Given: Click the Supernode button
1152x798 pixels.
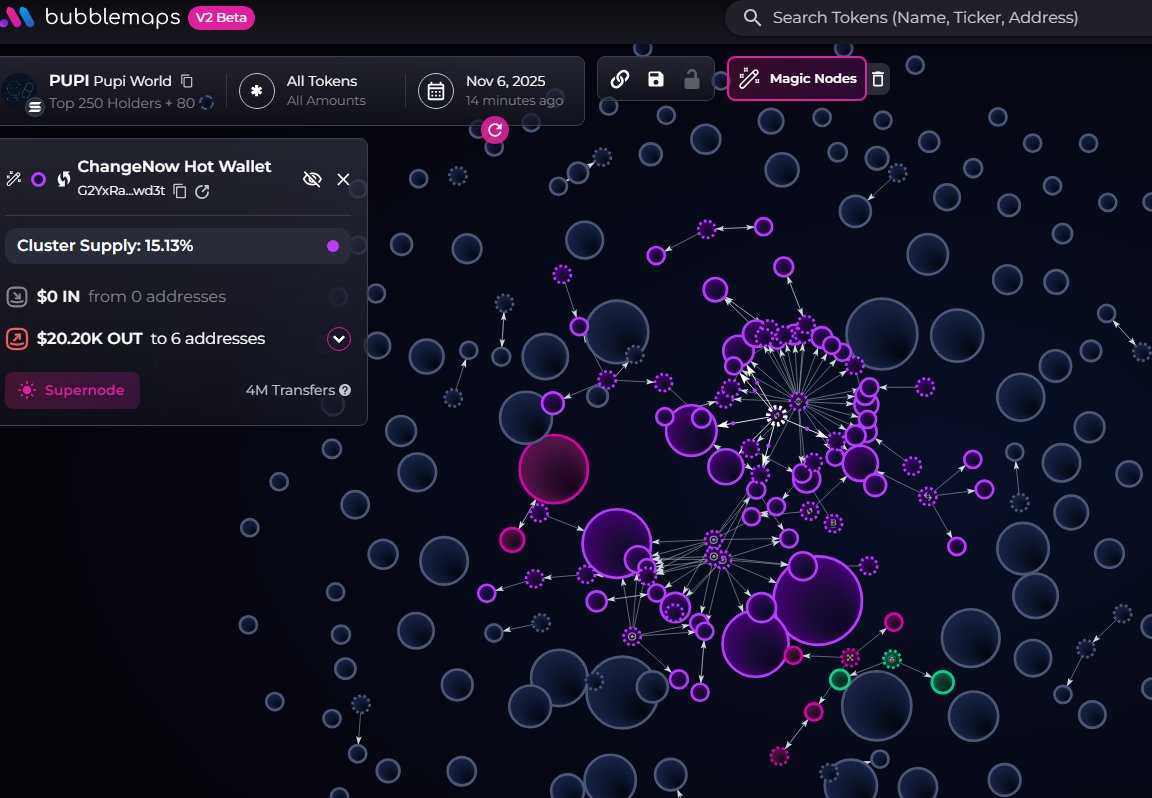Looking at the screenshot, I should pyautogui.click(x=72, y=390).
